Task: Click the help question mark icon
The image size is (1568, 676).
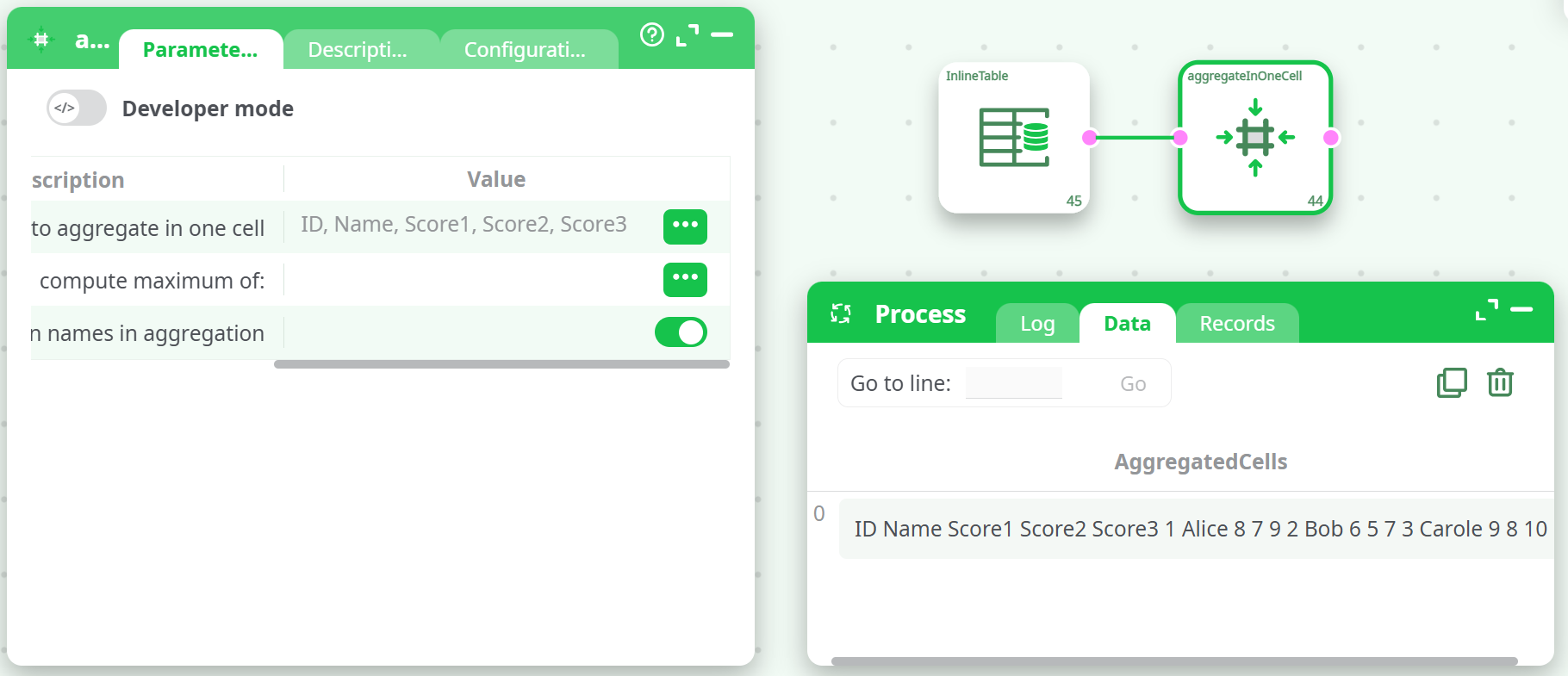Action: click(x=652, y=34)
